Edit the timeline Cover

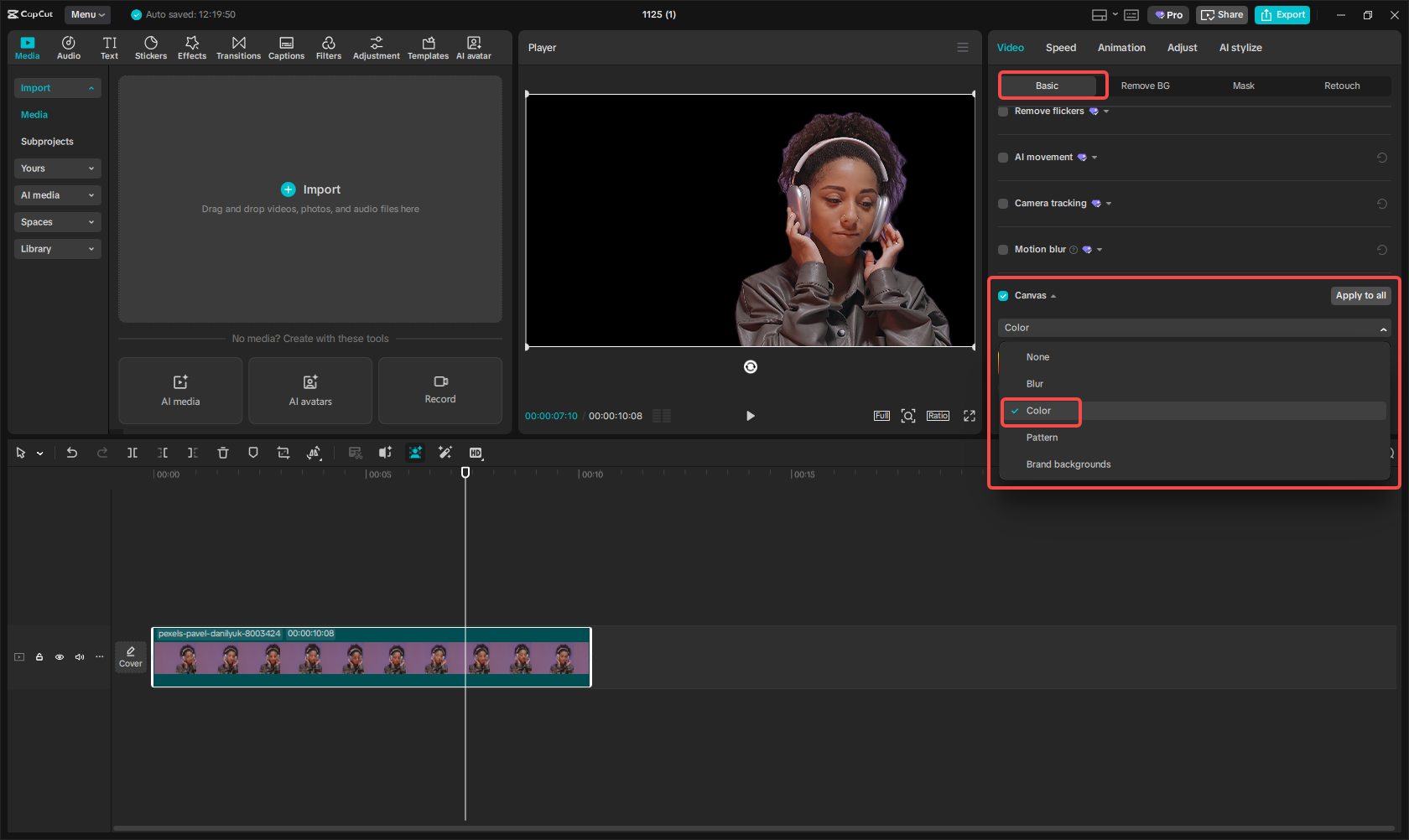point(131,656)
